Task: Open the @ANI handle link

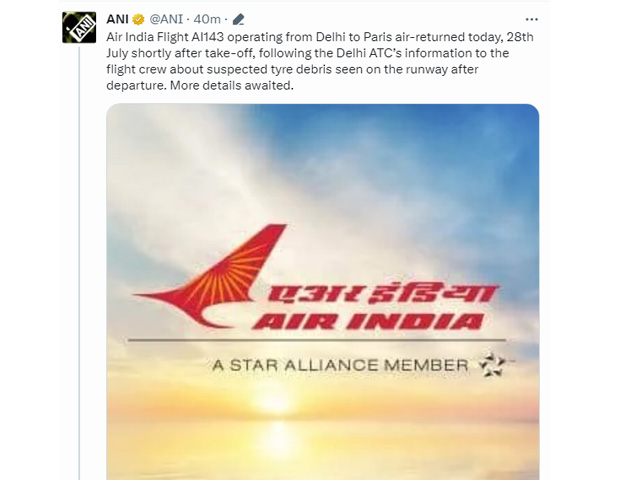Action: [x=166, y=19]
